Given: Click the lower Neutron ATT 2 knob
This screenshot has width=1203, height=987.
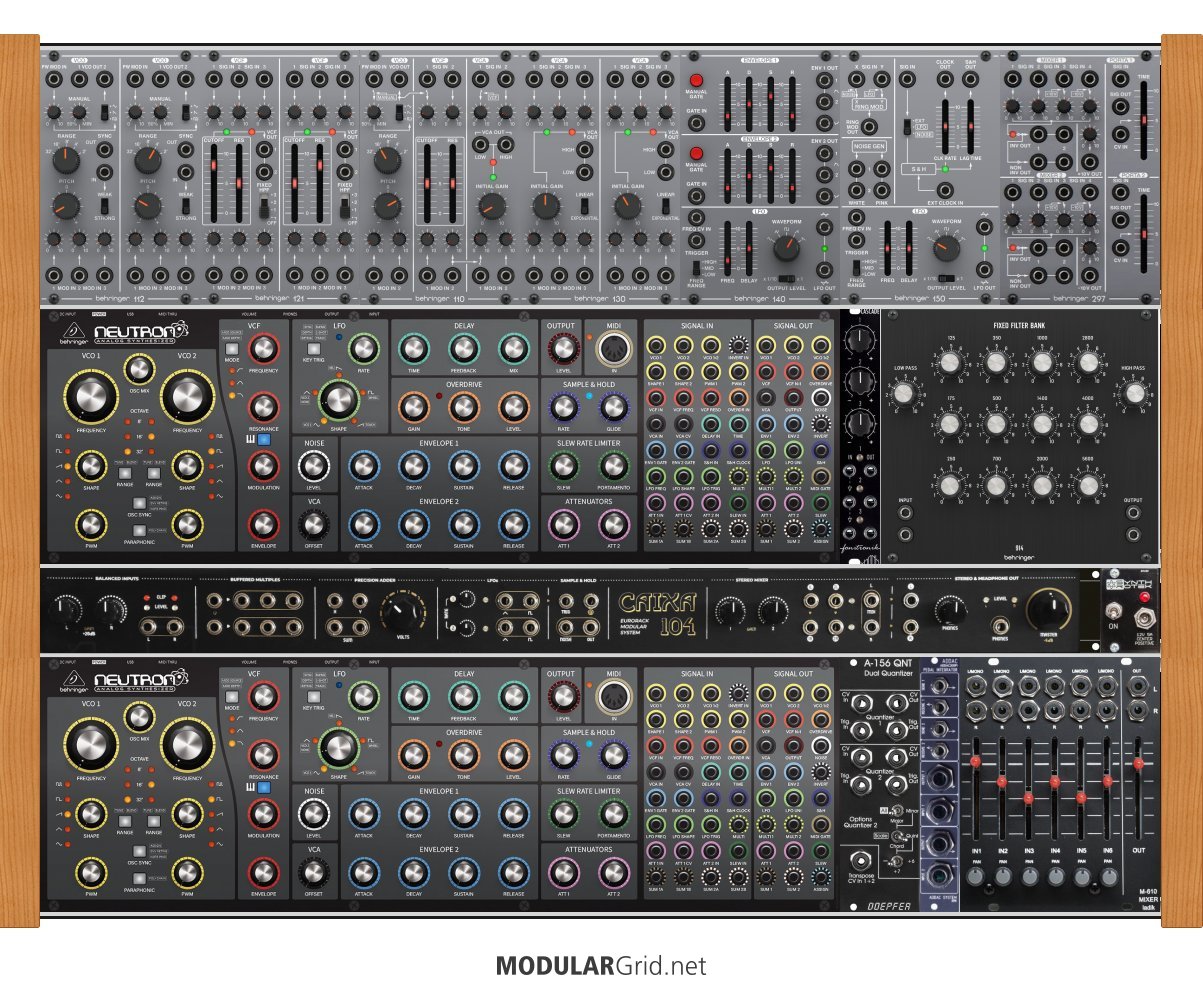Looking at the screenshot, I should pos(614,871).
